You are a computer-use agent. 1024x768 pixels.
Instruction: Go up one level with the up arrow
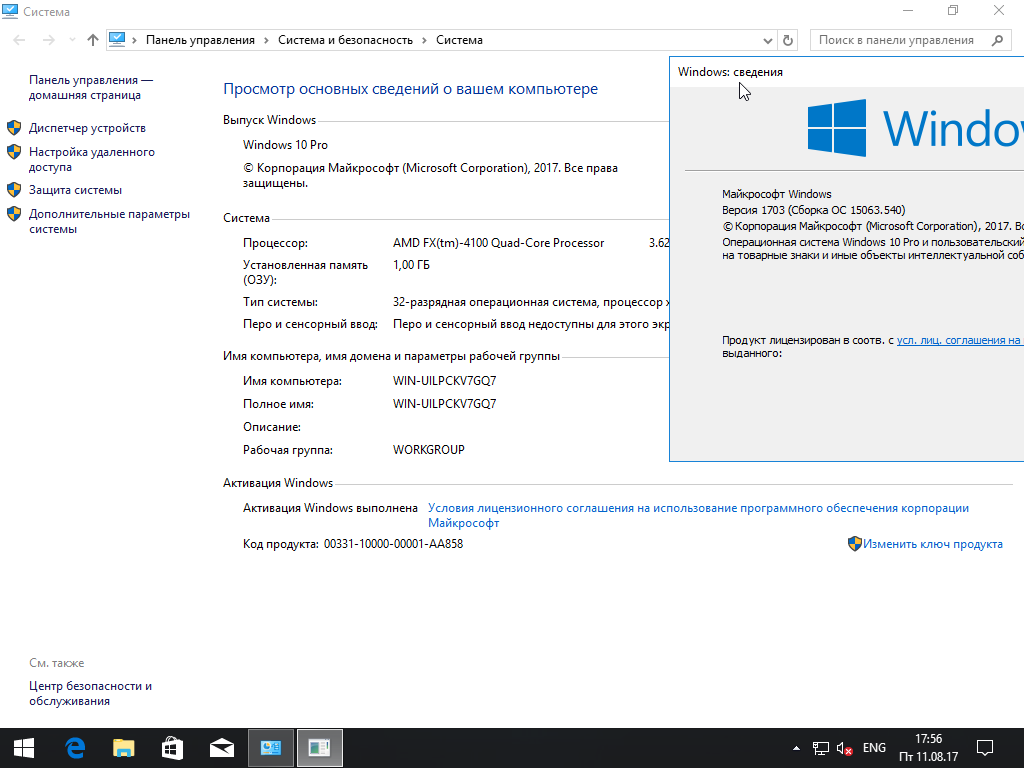[93, 40]
